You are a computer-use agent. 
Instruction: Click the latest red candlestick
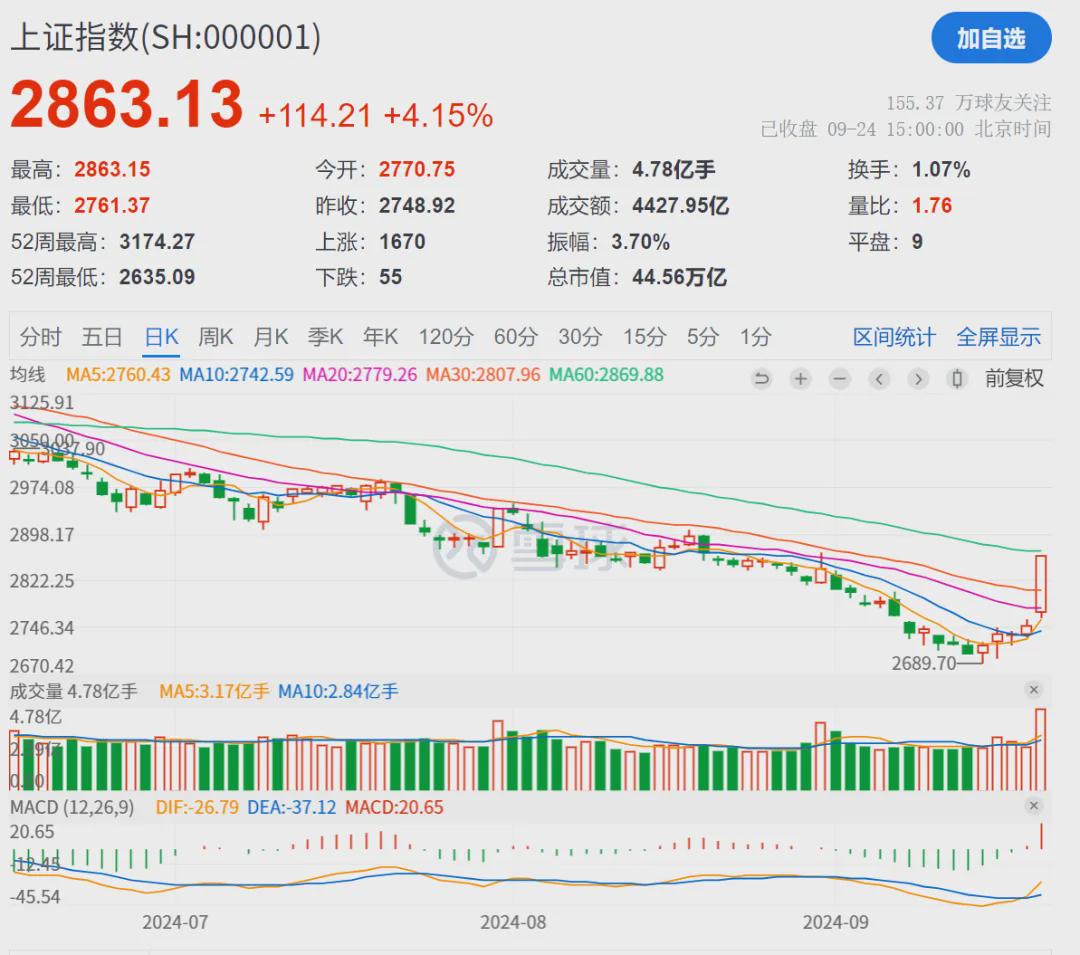point(1040,584)
